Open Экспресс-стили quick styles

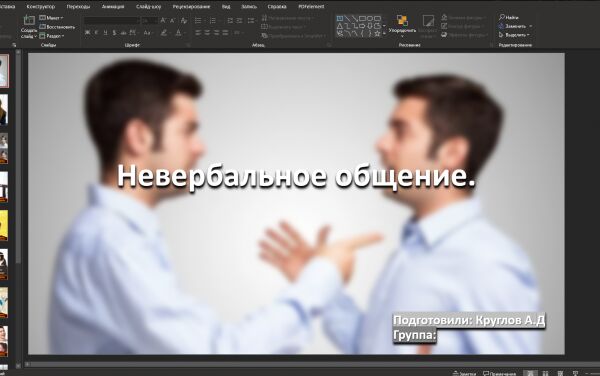(x=427, y=26)
